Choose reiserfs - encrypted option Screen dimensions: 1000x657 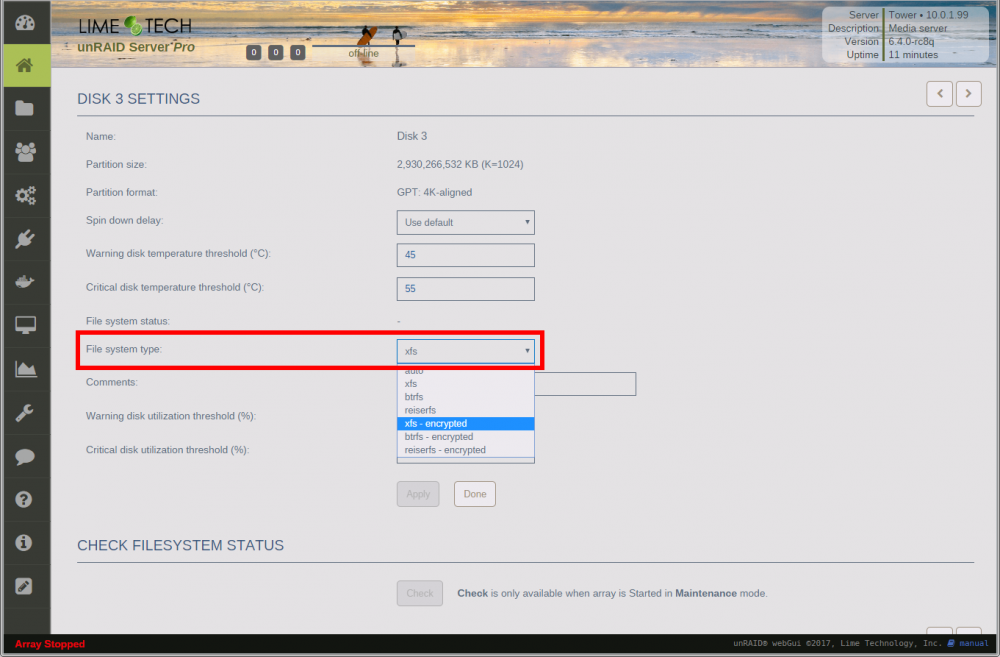tap(466, 450)
